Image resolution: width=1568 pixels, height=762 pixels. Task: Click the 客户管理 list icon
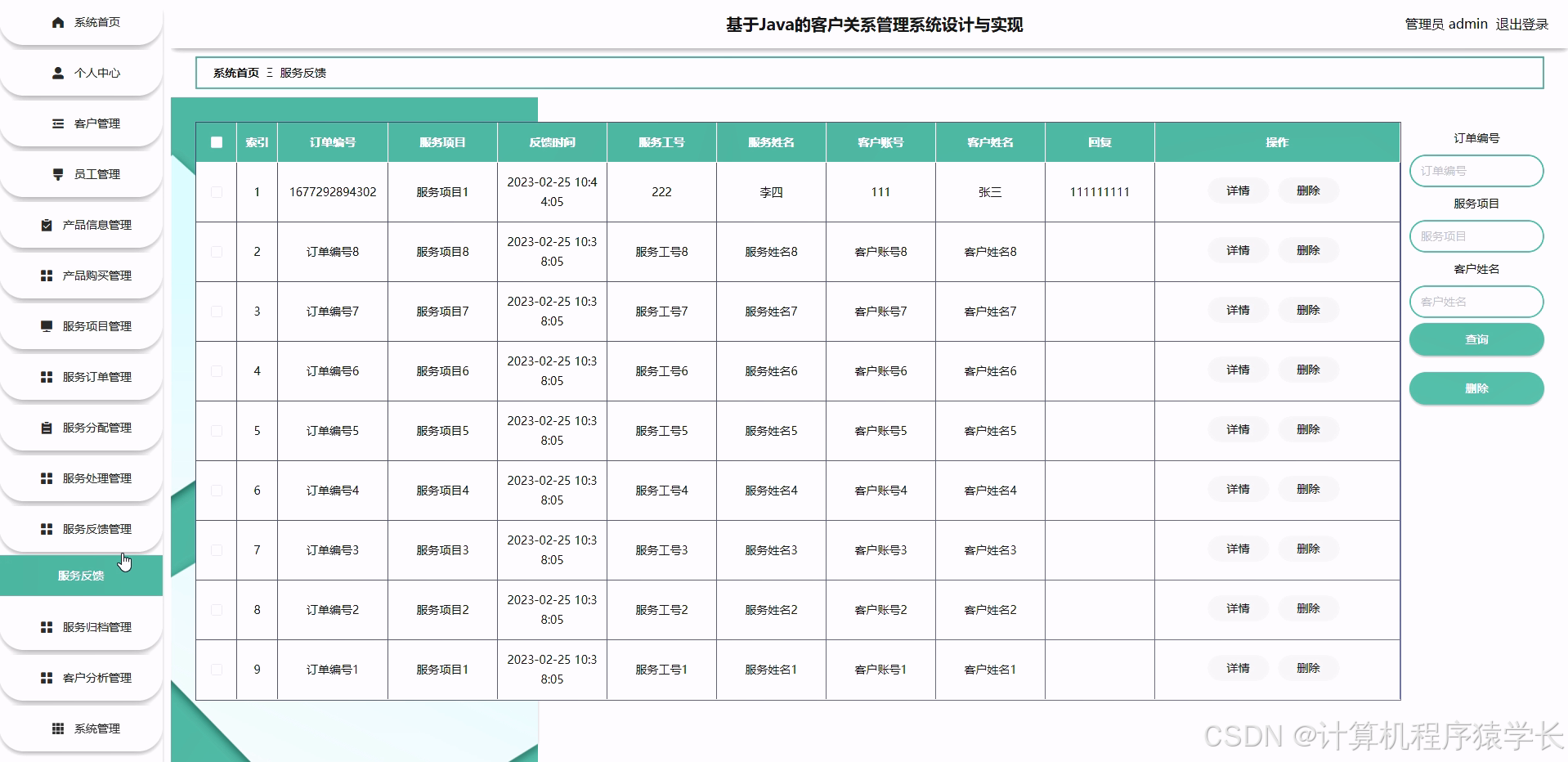pos(57,123)
